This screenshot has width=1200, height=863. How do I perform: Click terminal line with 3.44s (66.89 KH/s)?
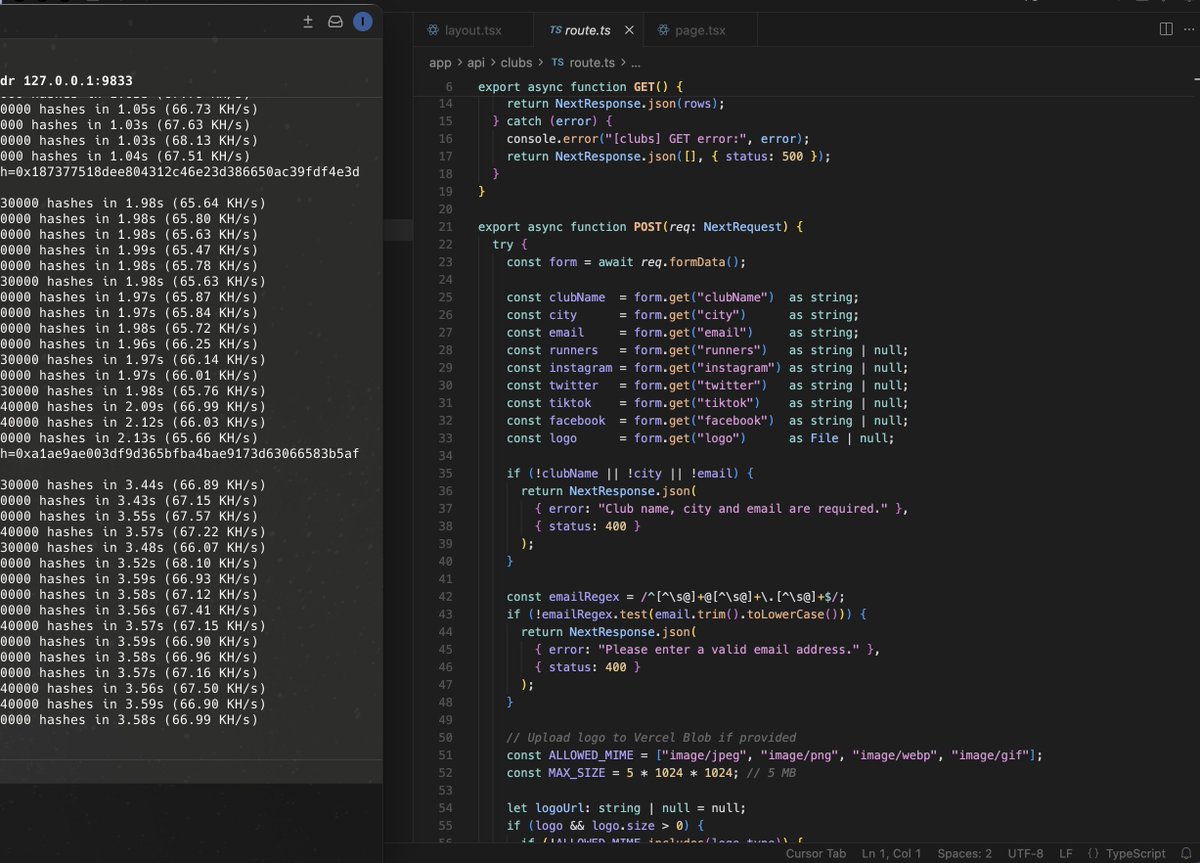pos(132,485)
